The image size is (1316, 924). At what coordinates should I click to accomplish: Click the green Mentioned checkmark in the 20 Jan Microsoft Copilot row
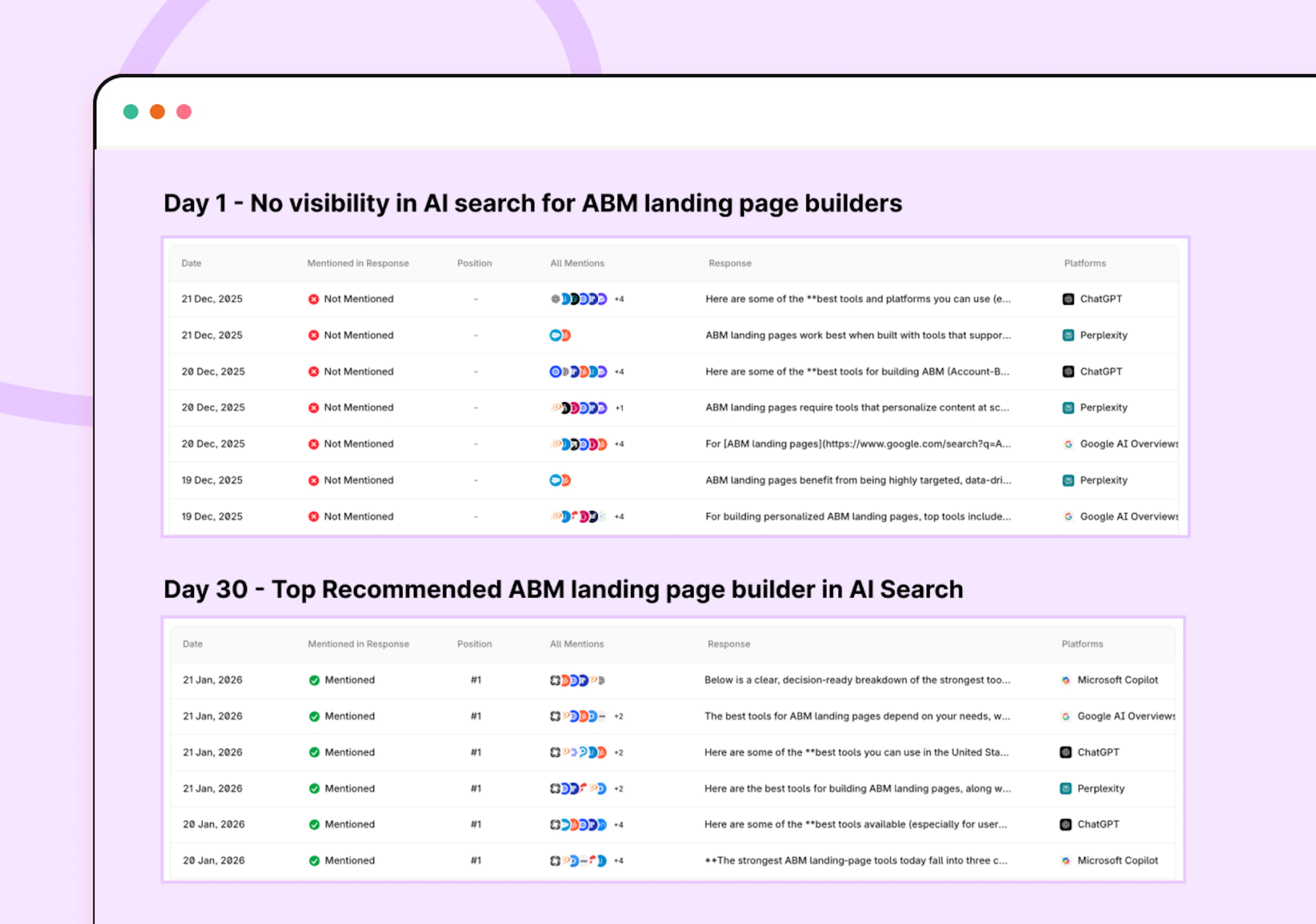314,860
